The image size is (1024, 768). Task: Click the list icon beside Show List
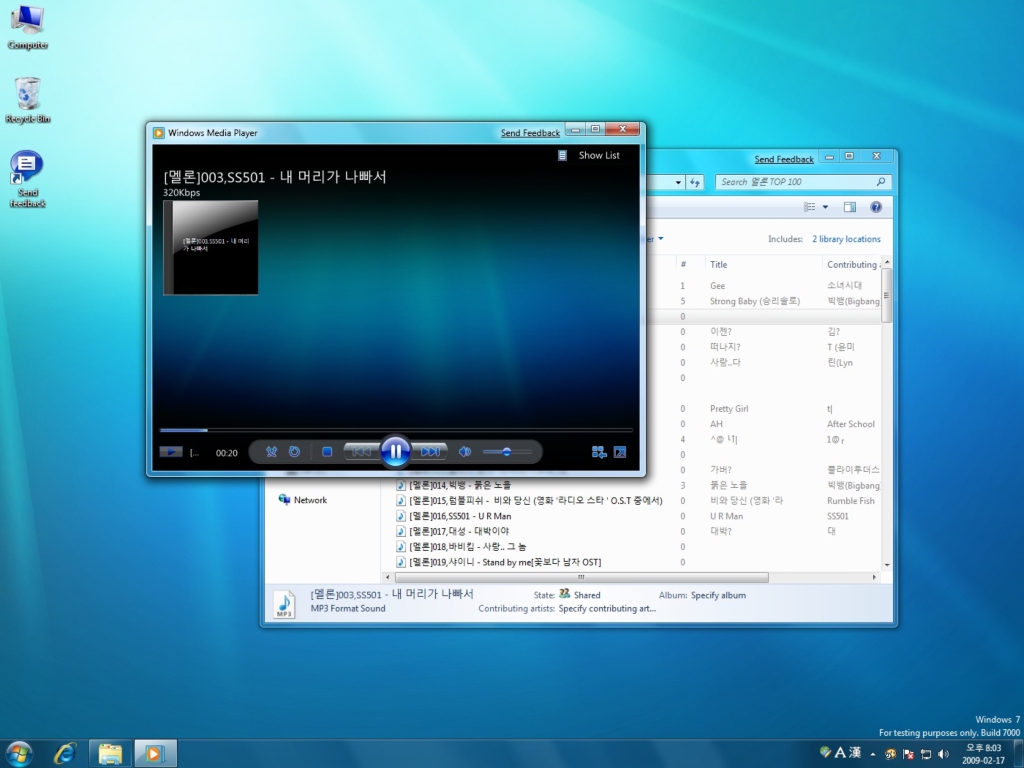[x=562, y=155]
